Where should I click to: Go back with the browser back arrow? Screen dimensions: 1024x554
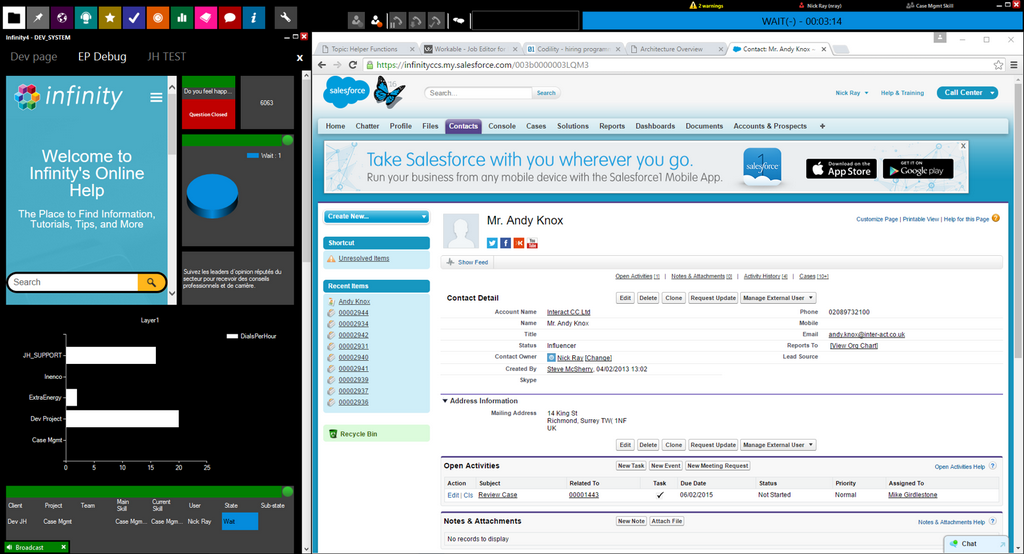click(321, 65)
